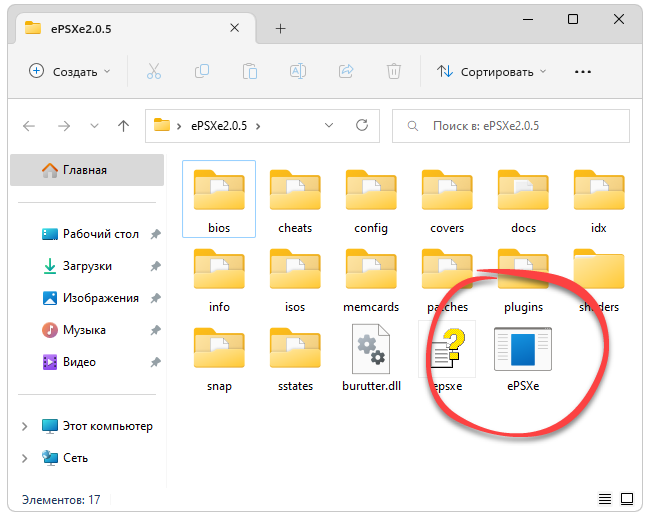Viewport: 647px width, 516px height.
Task: Close the ePSXe2.0.5 tab
Action: pos(234,28)
